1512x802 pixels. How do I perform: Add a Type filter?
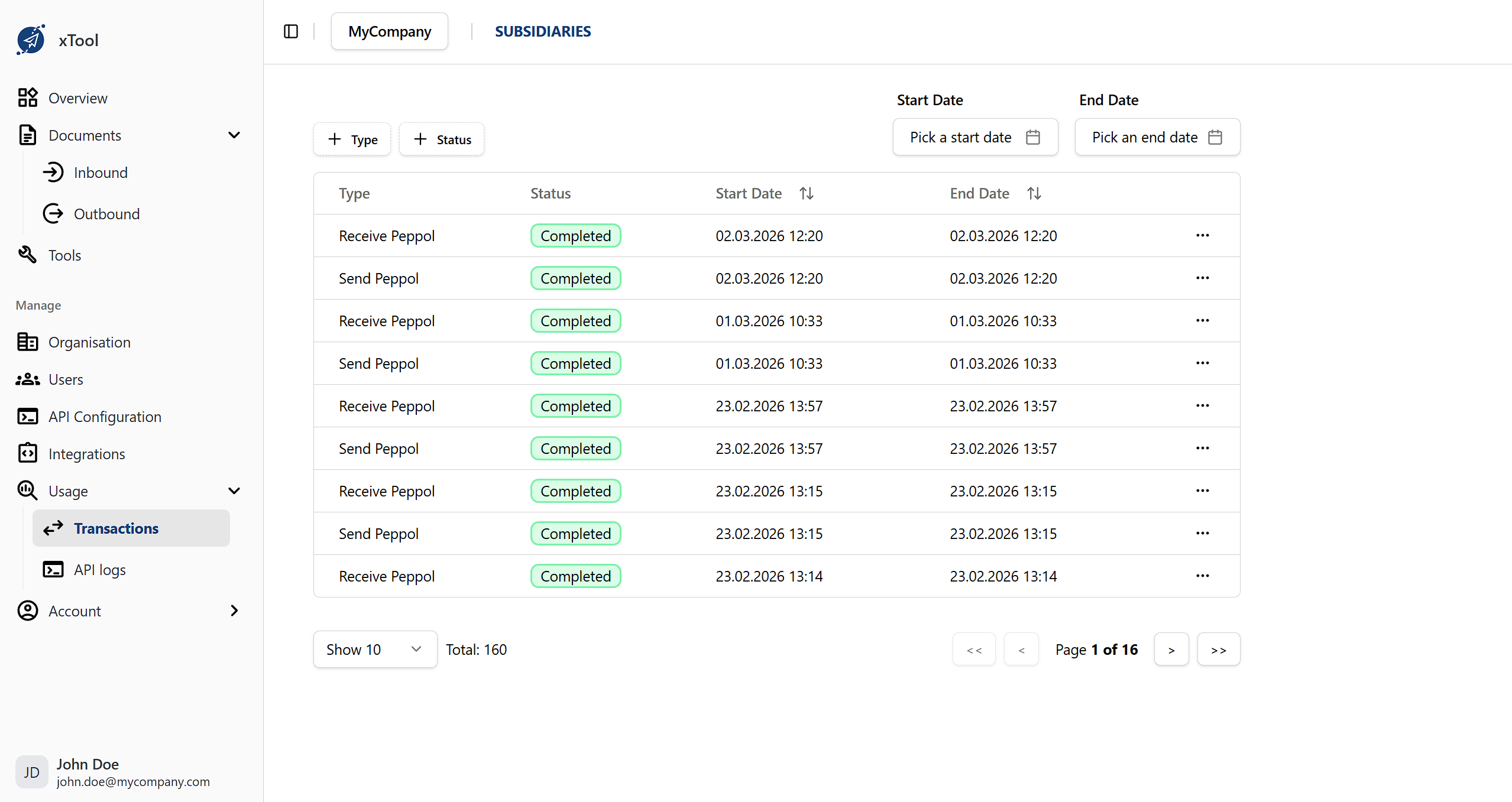[352, 139]
